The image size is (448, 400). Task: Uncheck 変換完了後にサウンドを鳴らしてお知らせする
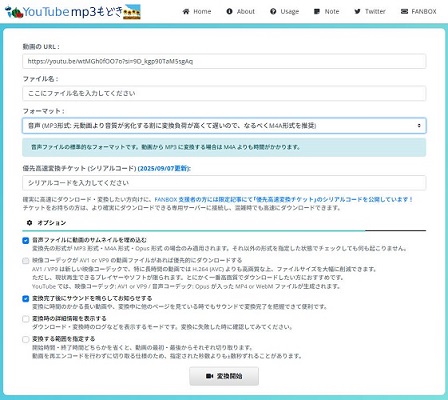point(26,299)
